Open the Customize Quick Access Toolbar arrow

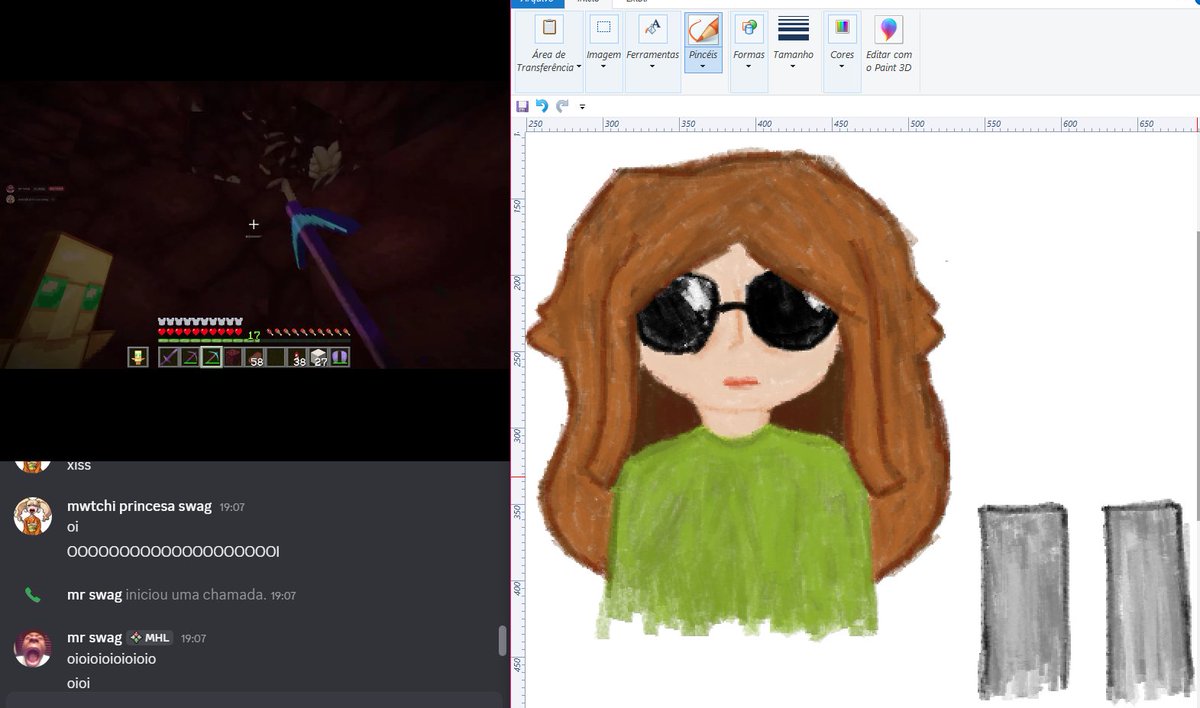[x=582, y=106]
